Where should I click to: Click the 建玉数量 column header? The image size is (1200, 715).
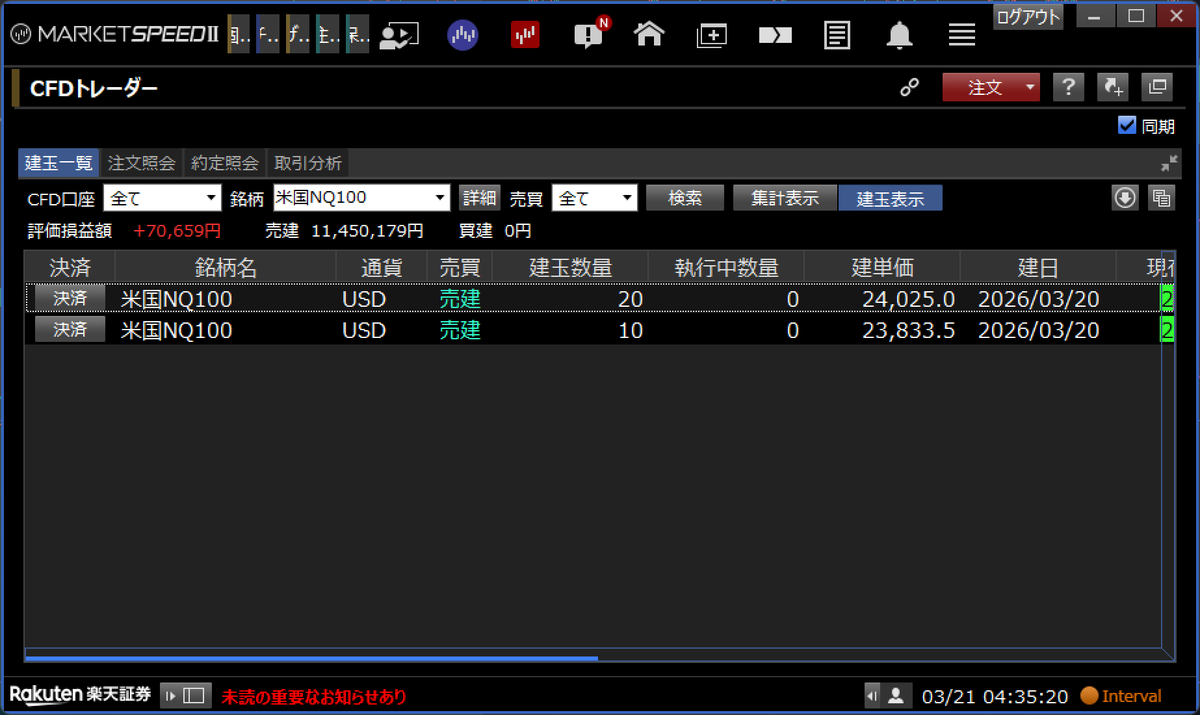point(570,268)
